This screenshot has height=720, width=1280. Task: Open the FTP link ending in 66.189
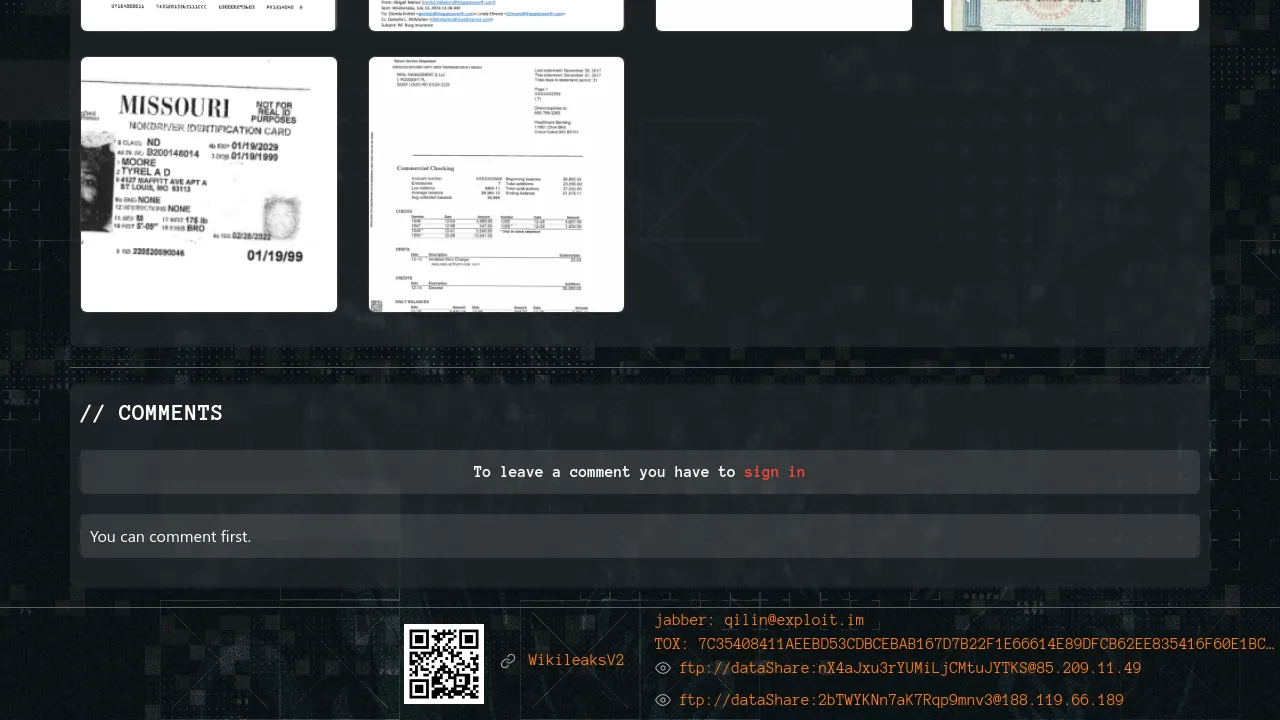click(x=901, y=700)
